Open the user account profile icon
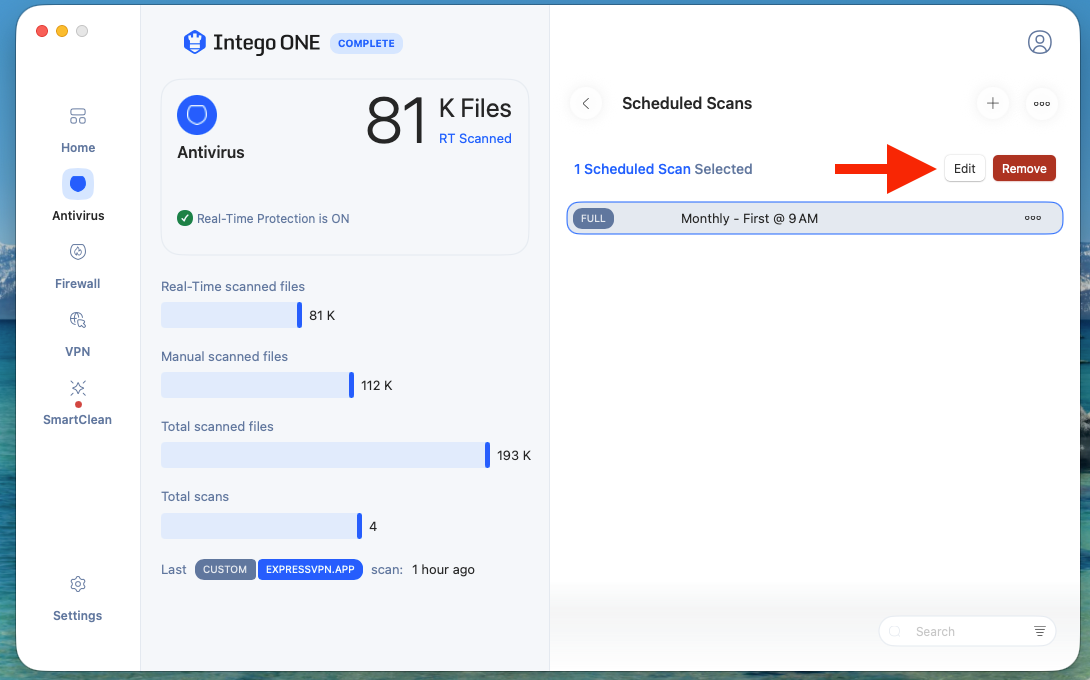The height and width of the screenshot is (680, 1090). point(1039,42)
